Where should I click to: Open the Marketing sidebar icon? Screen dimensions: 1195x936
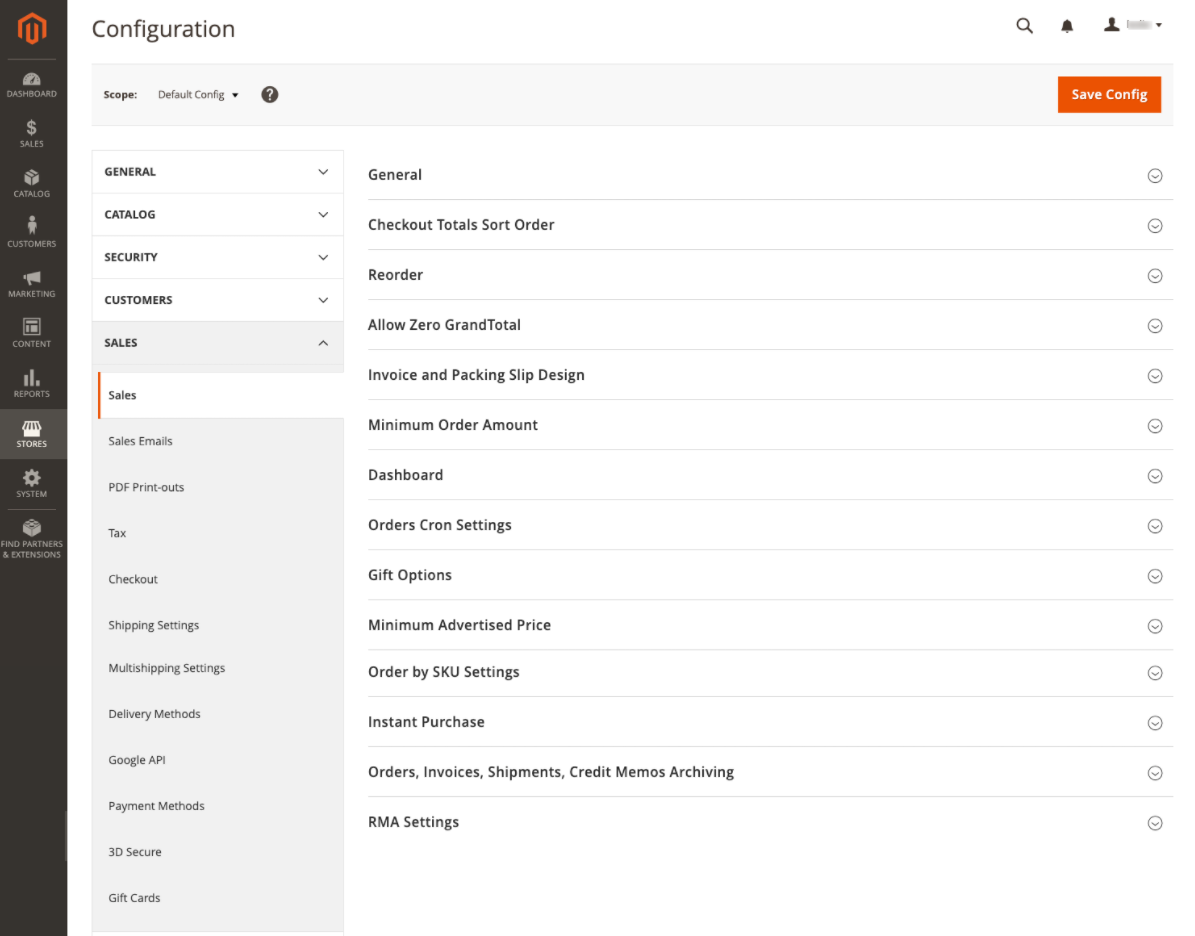pos(32,282)
